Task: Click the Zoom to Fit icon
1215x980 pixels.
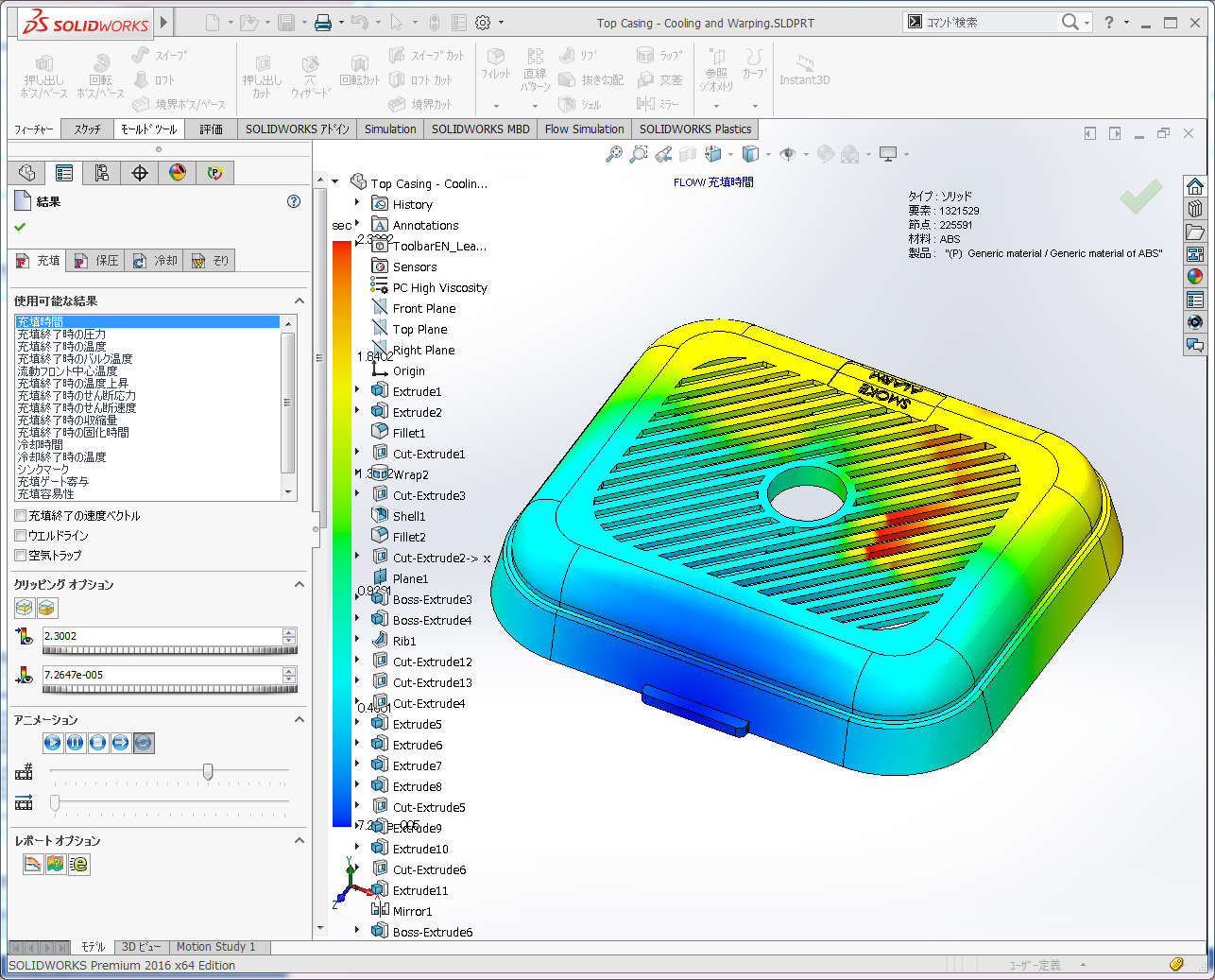Action: (x=616, y=152)
